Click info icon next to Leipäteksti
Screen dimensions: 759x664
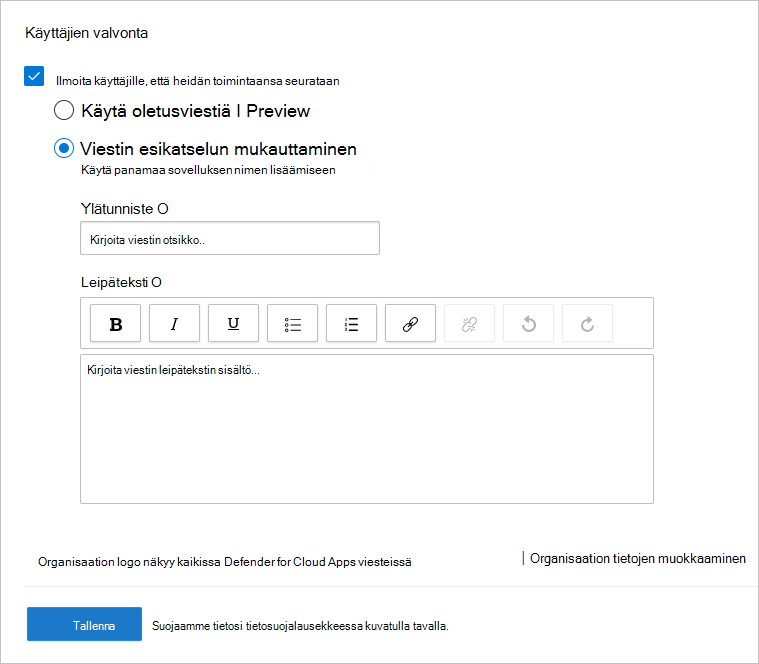(x=156, y=283)
